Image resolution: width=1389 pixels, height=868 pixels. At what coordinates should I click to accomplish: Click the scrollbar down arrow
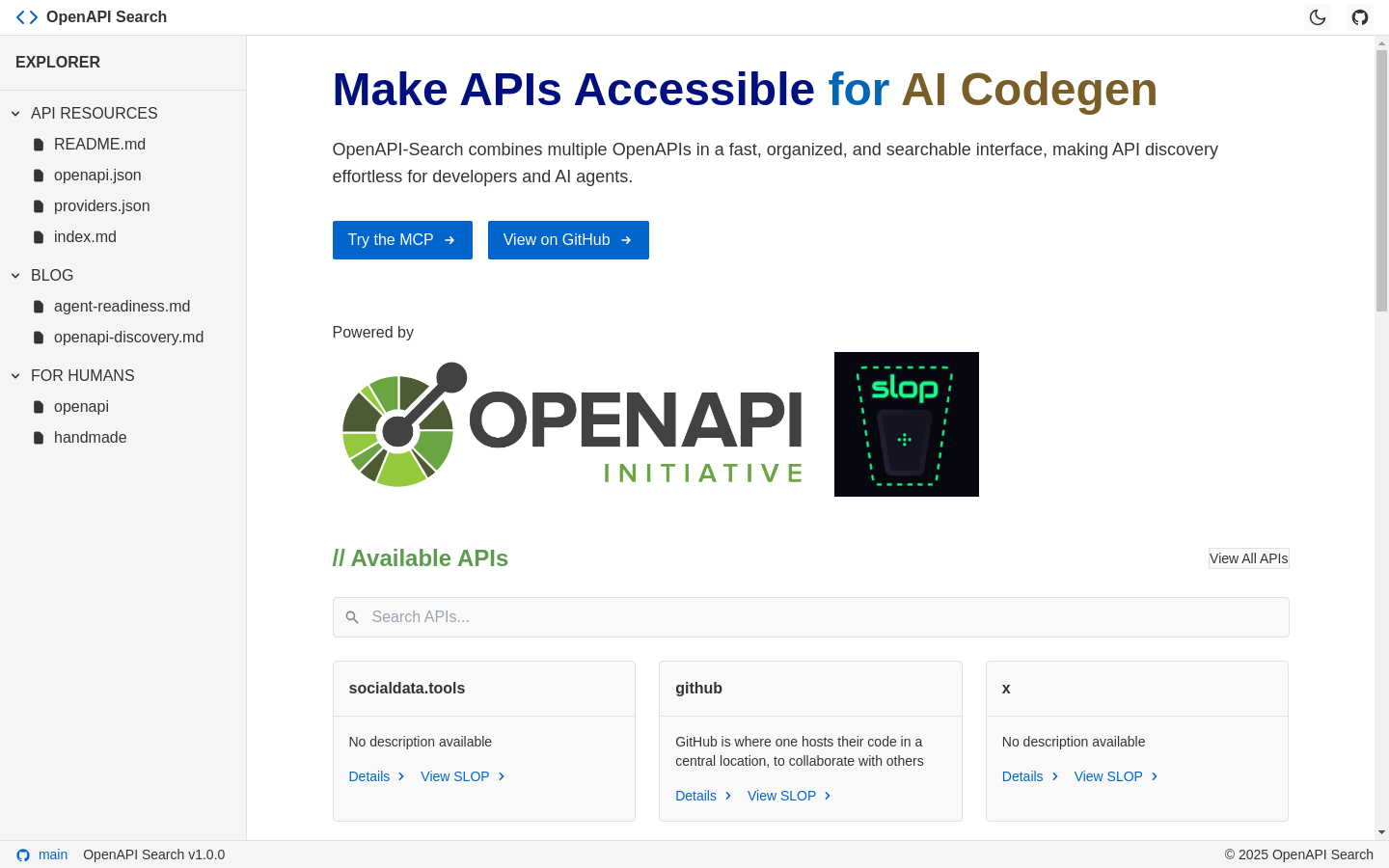(x=1381, y=832)
